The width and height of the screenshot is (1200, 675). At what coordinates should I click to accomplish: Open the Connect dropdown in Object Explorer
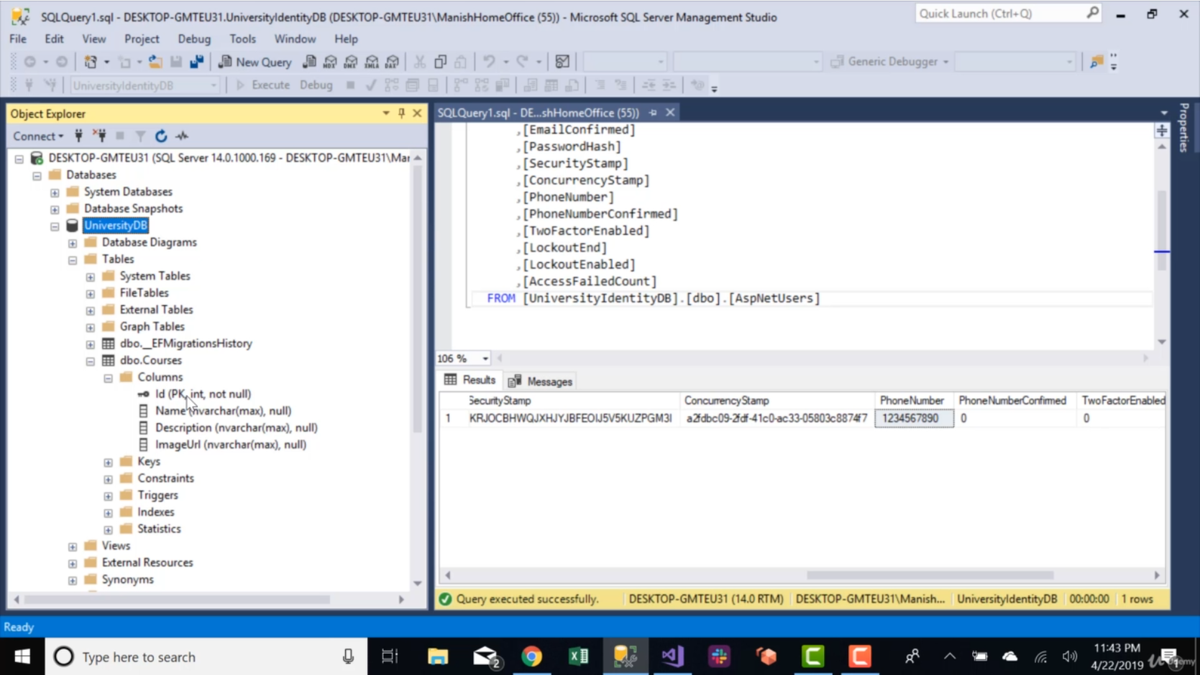click(38, 136)
